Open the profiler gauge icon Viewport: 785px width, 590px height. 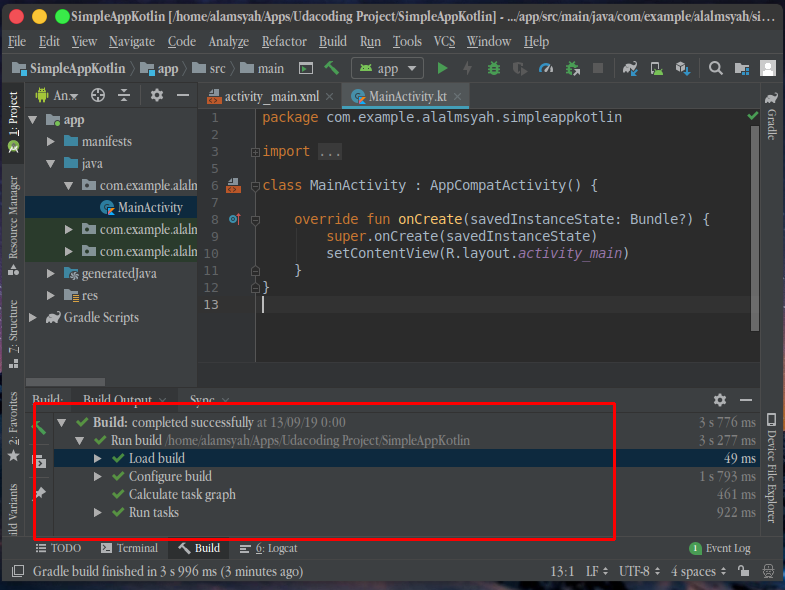coord(546,68)
